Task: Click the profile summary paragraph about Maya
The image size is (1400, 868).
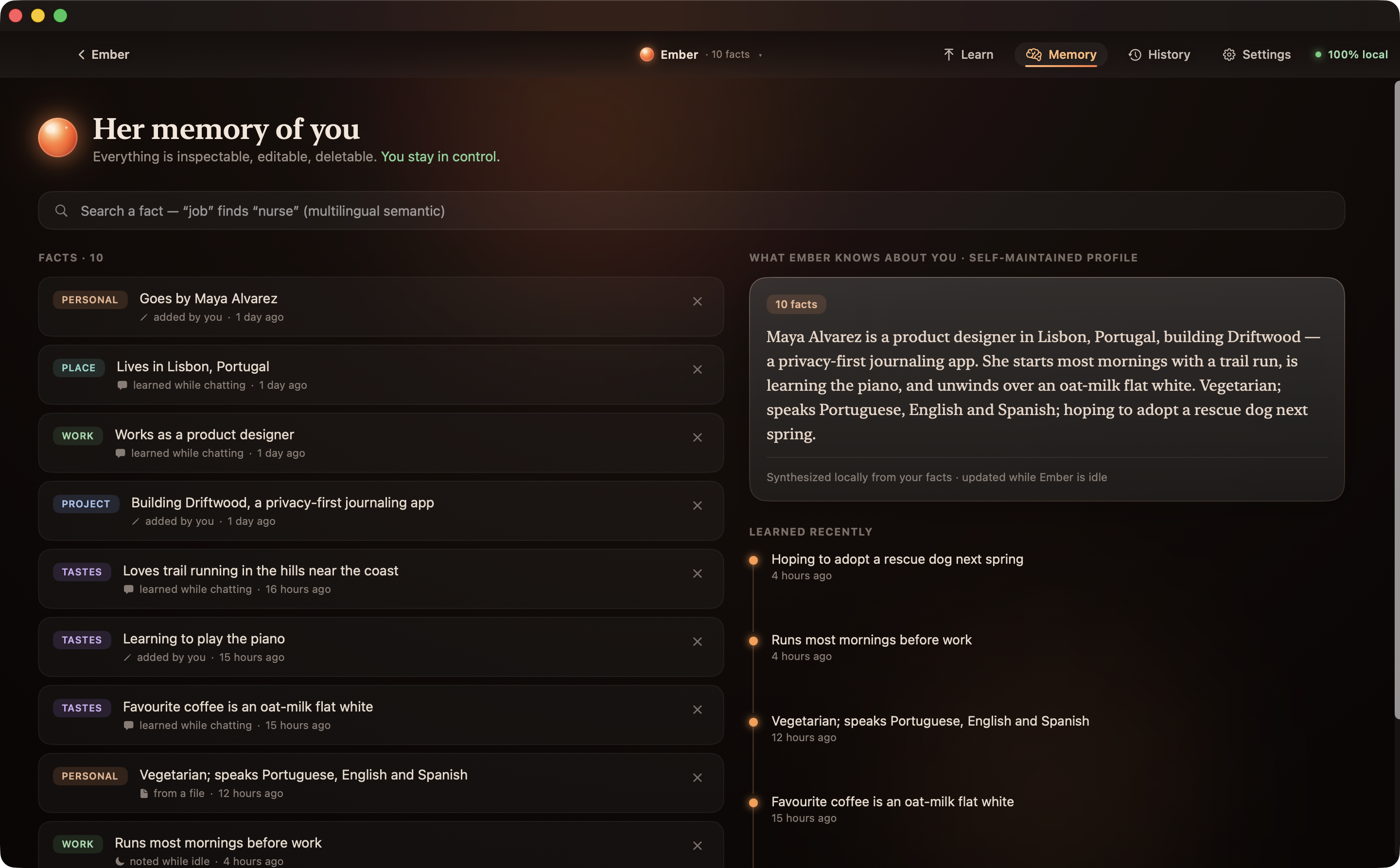Action: [1044, 385]
